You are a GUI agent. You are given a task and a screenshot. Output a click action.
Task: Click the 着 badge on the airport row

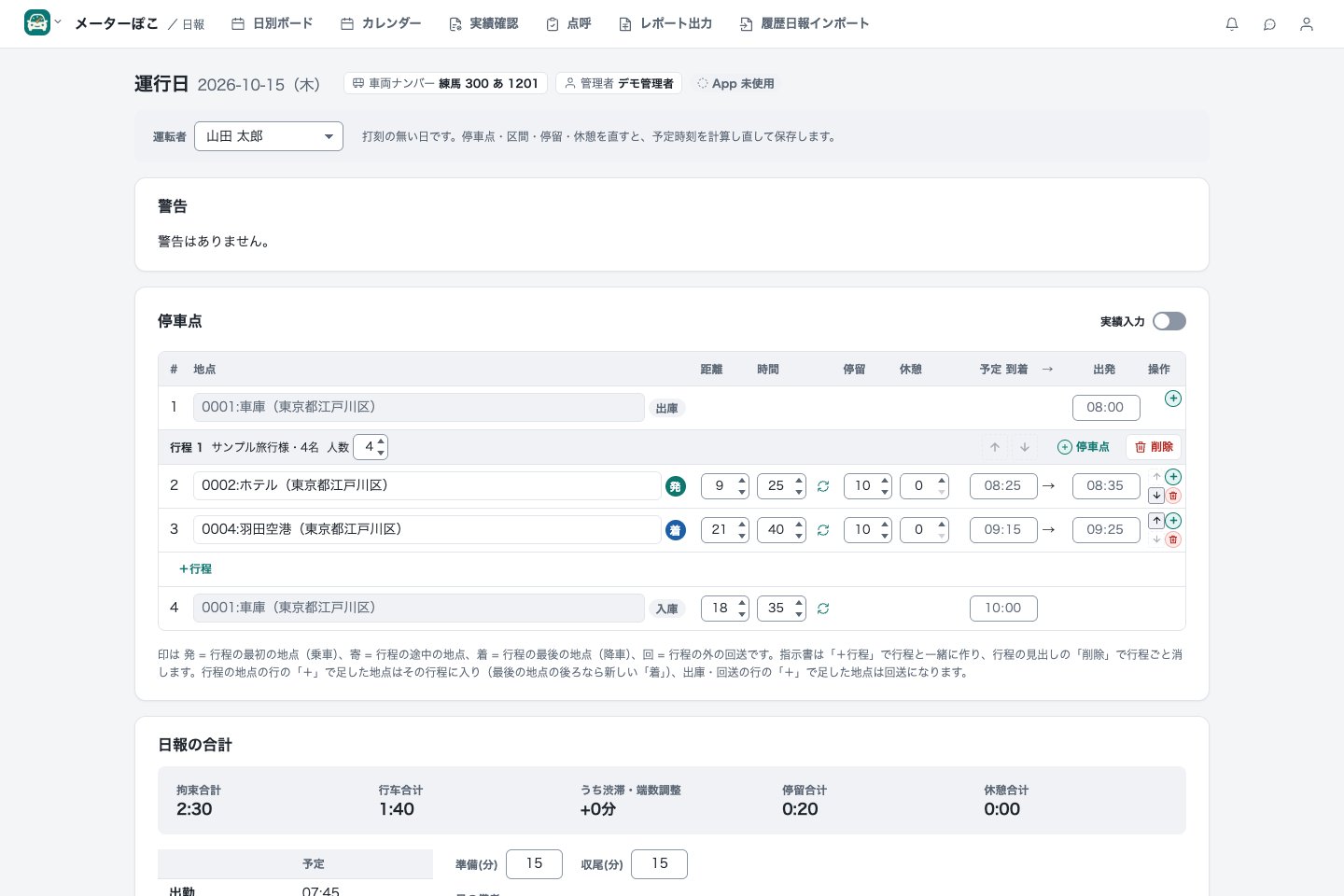tap(675, 530)
